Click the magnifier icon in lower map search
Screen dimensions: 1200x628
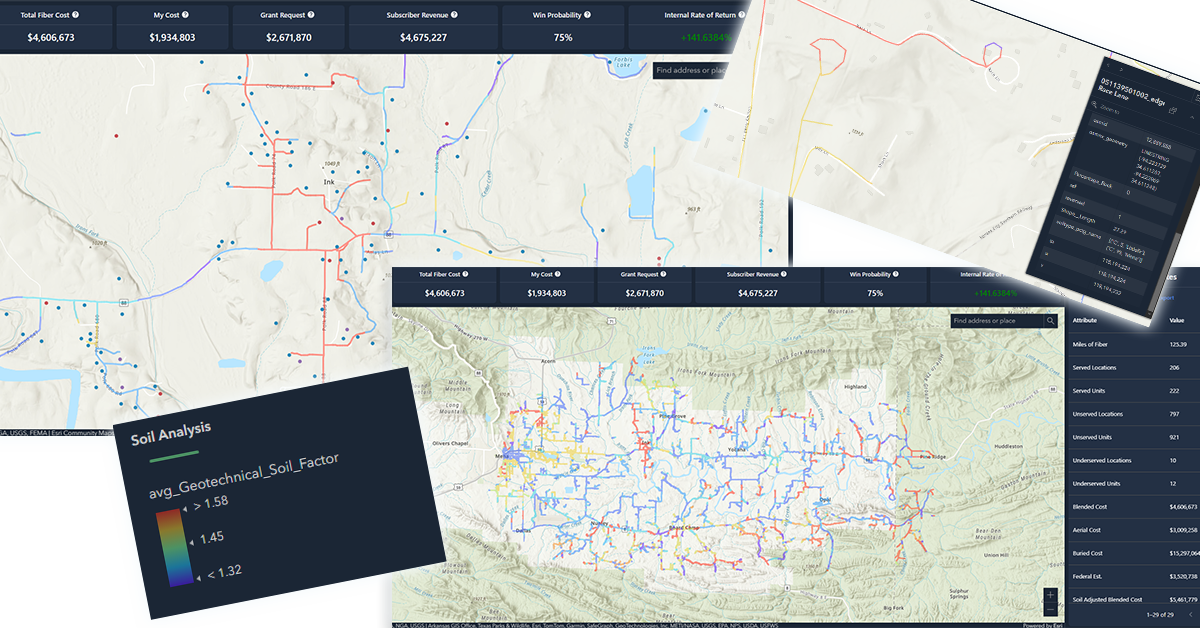(1050, 321)
